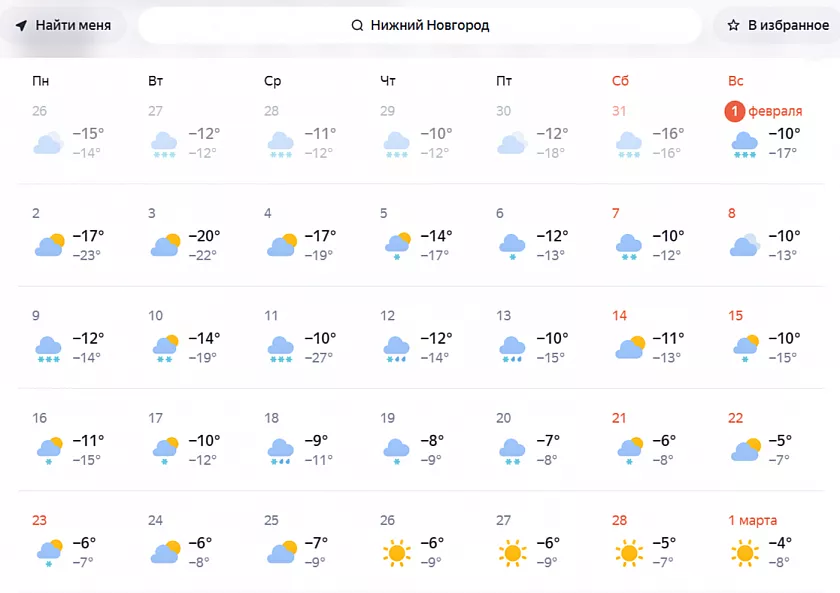Image resolution: width=840 pixels, height=593 pixels.
Task: Click the snowy cloud icon for 1 февраля
Action: coord(745,143)
